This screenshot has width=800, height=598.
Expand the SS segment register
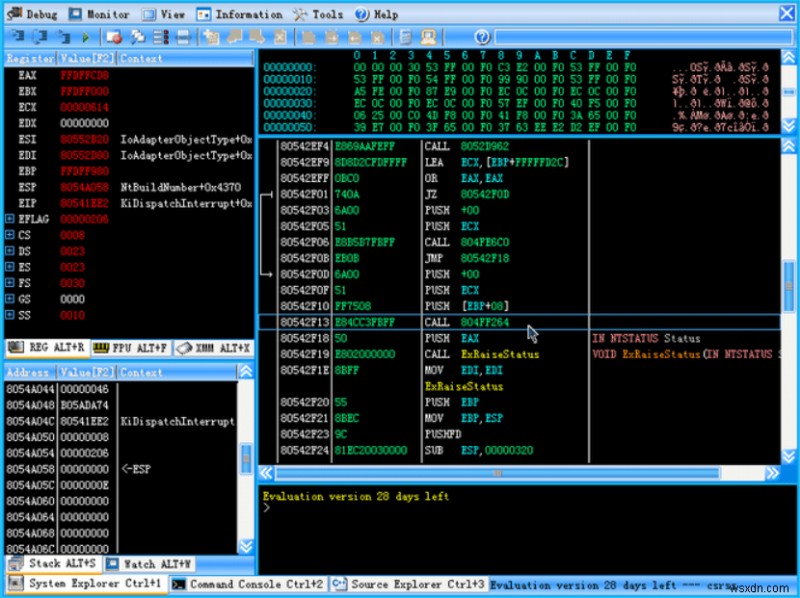point(10,314)
